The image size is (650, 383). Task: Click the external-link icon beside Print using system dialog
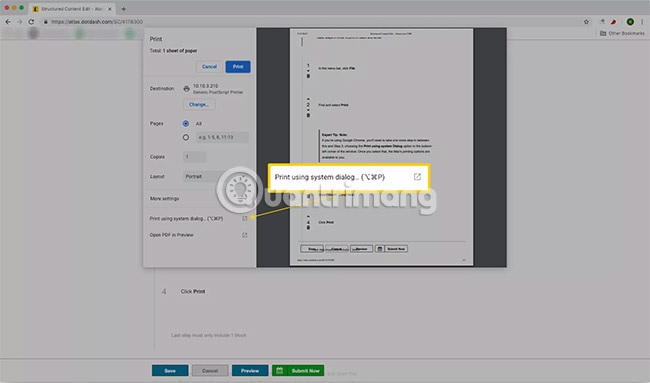(x=245, y=218)
